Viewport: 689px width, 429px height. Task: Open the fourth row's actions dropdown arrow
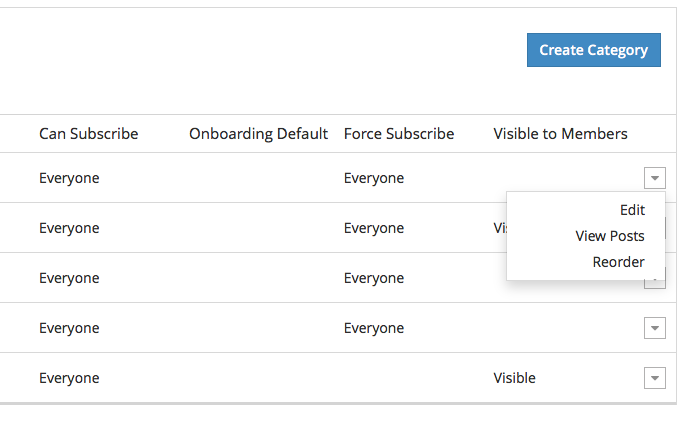click(x=655, y=328)
